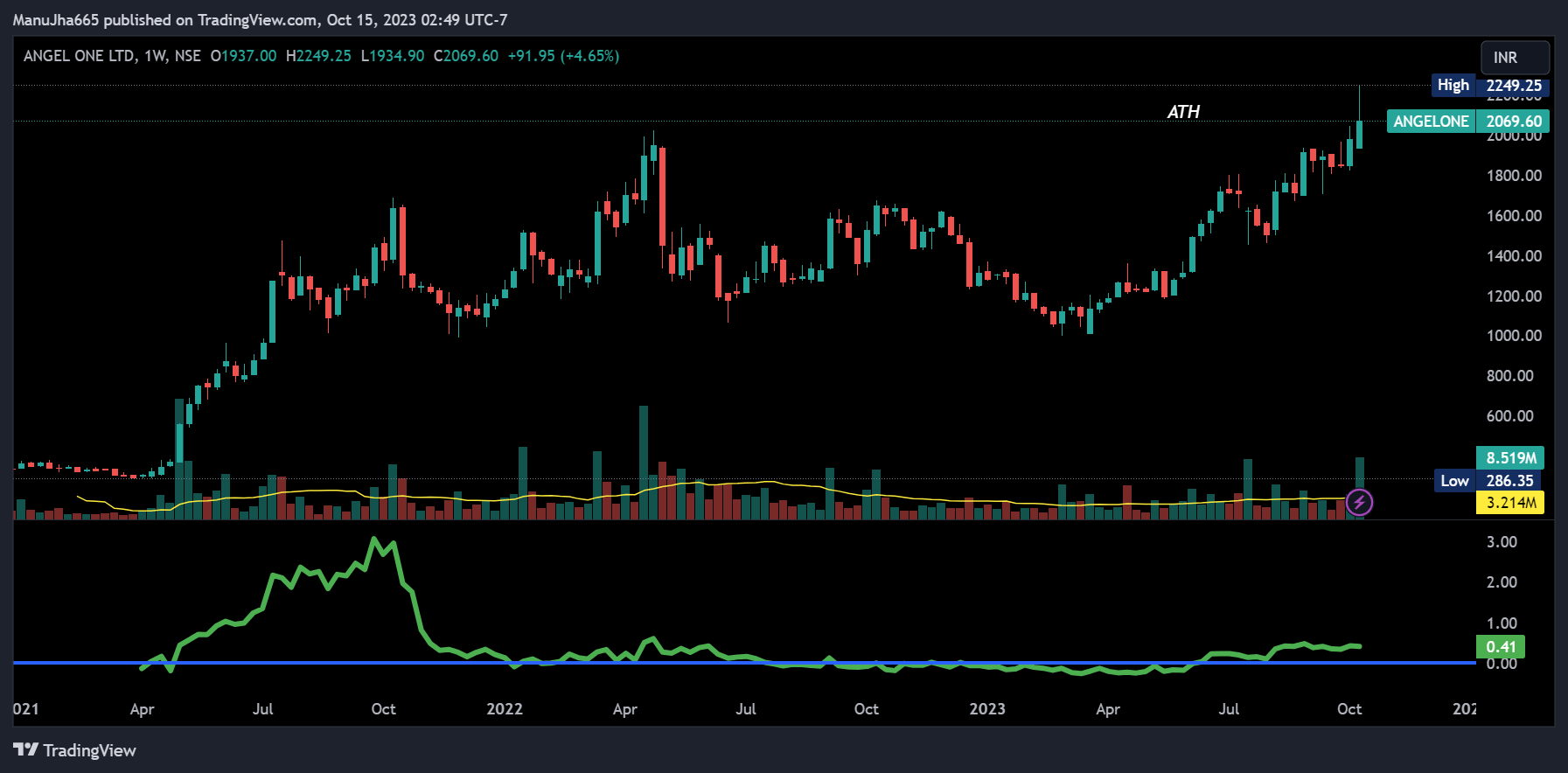Click the TradingView logo
Screen dimensions: 1568x773
[75, 750]
